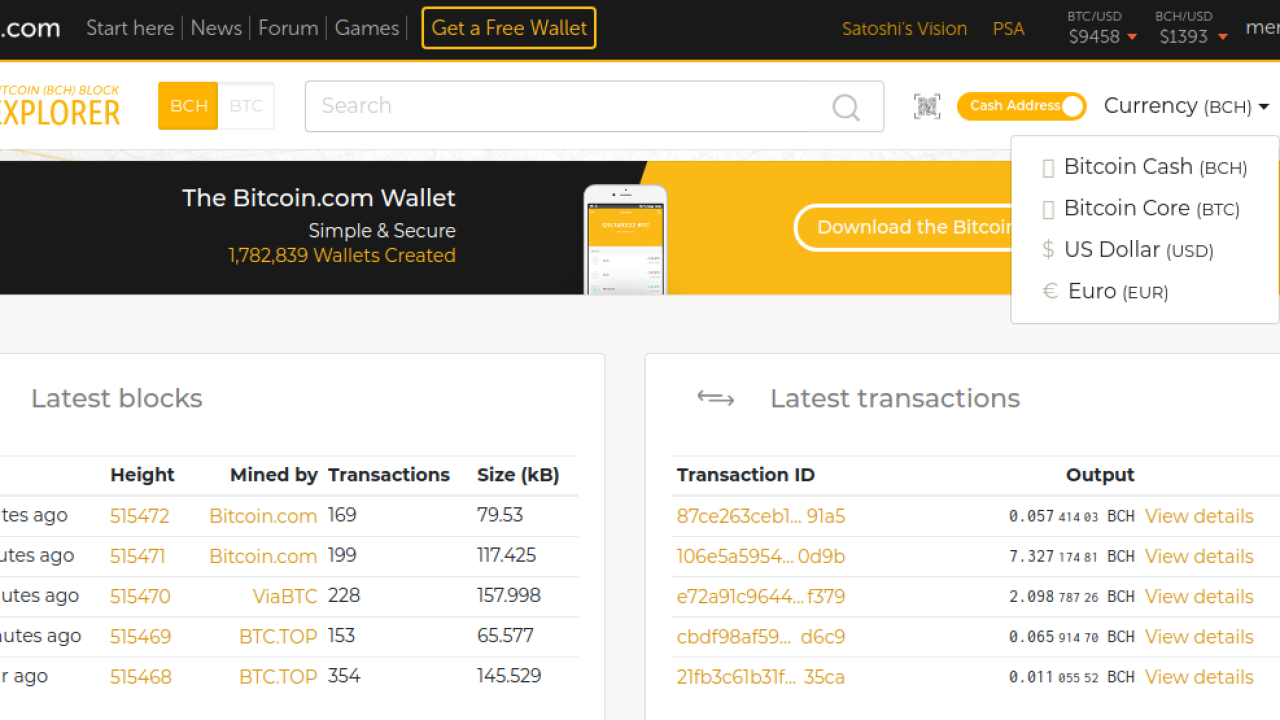The image size is (1280, 720).
Task: Toggle the Cash Address switch
Action: 1021,106
